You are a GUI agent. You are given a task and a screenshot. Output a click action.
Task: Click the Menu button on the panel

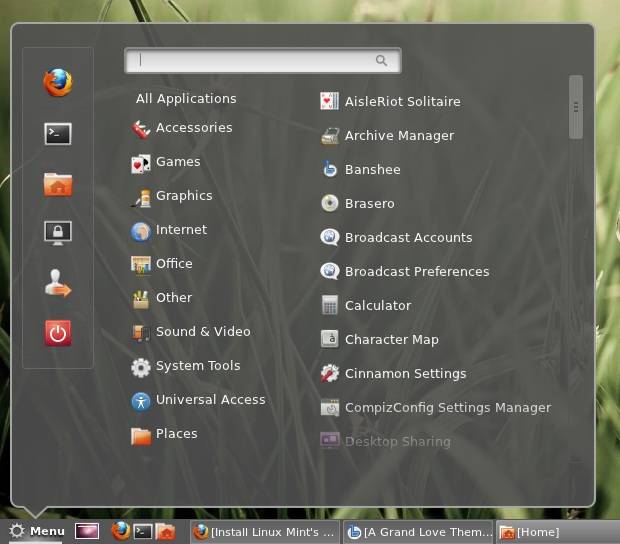[37, 532]
